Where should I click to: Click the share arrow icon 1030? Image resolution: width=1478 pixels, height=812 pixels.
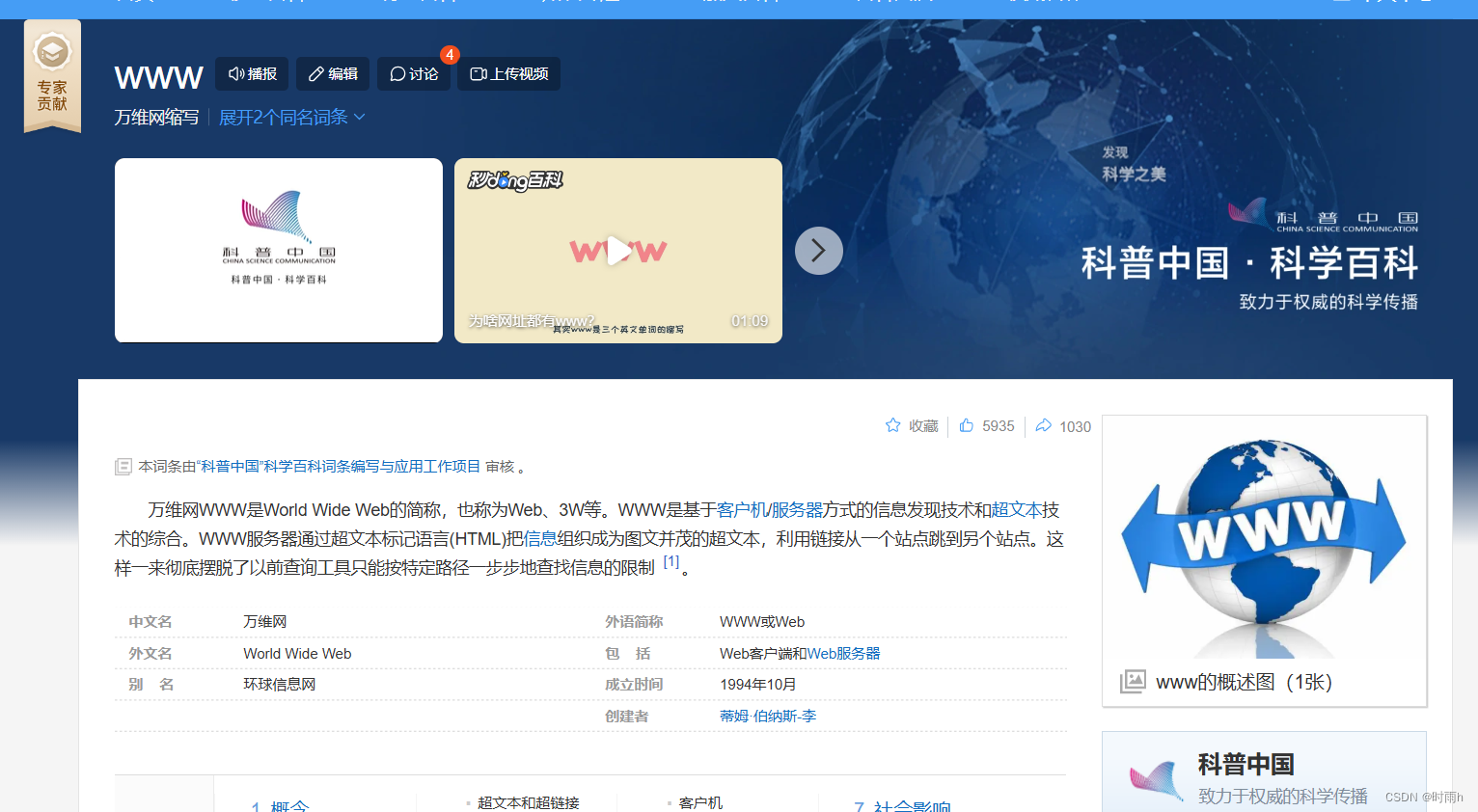click(x=1043, y=425)
